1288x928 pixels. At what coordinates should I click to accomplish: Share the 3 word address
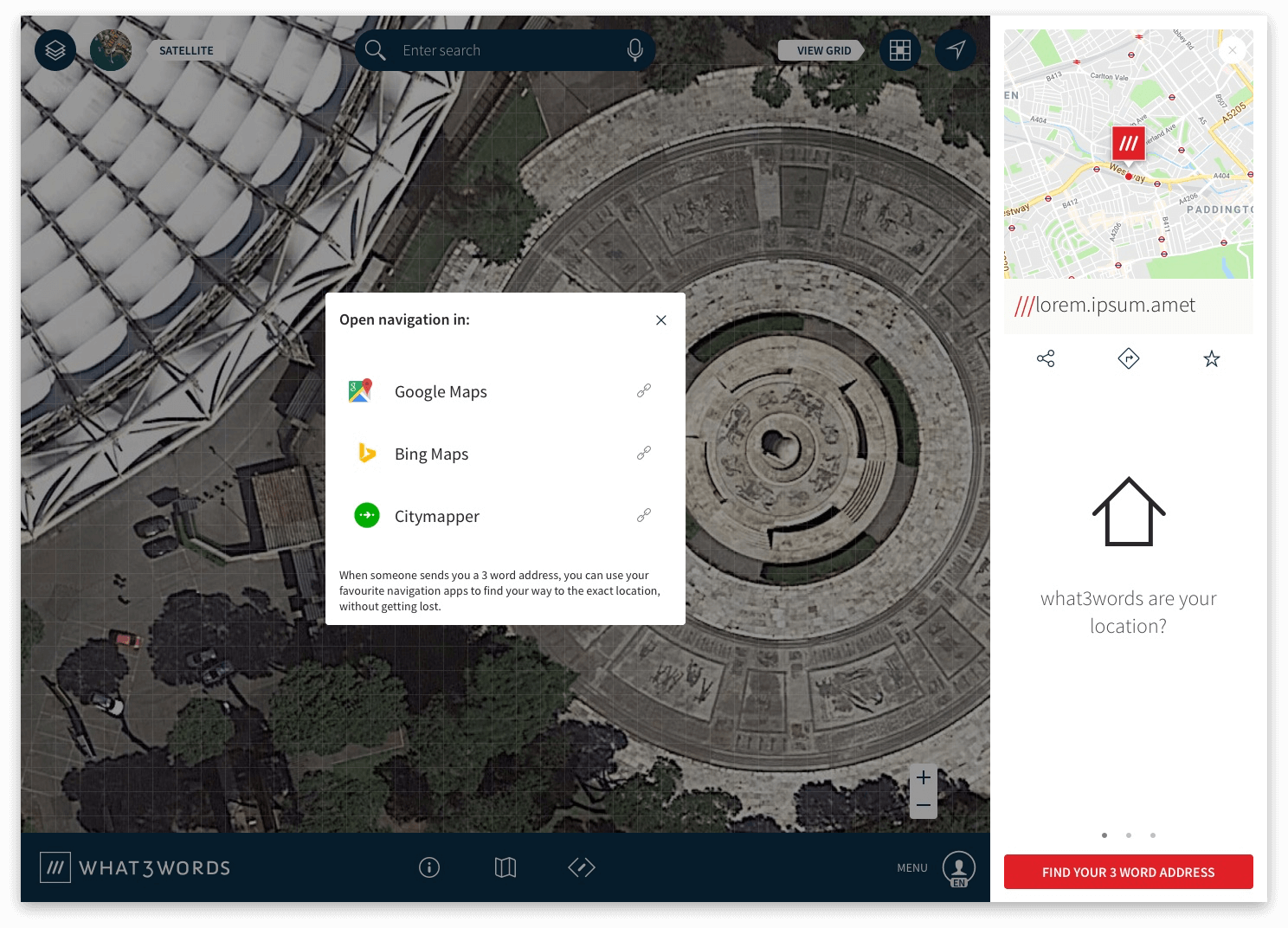pyautogui.click(x=1046, y=358)
